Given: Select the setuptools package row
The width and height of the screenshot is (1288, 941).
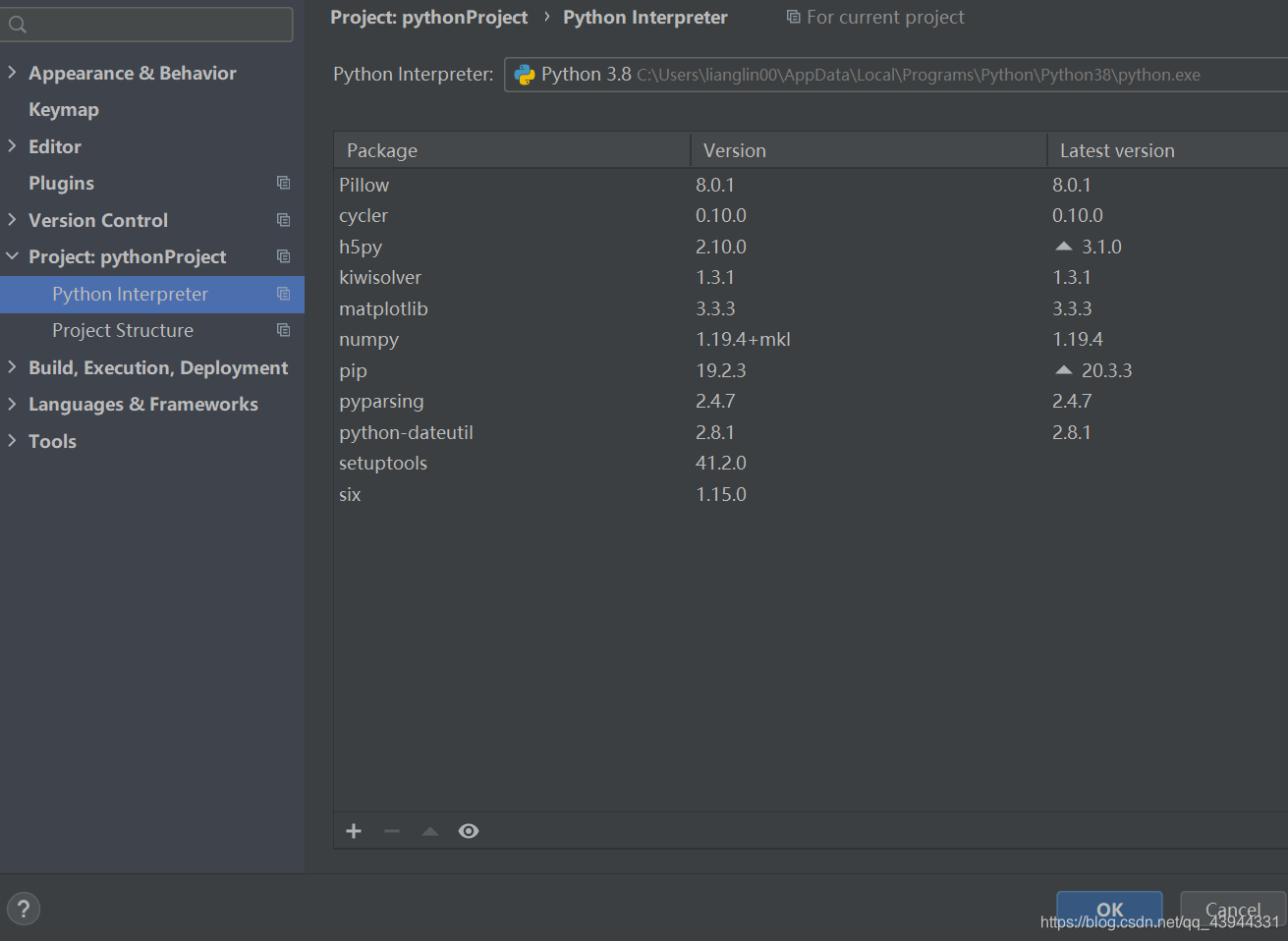Looking at the screenshot, I should pyautogui.click(x=811, y=463).
